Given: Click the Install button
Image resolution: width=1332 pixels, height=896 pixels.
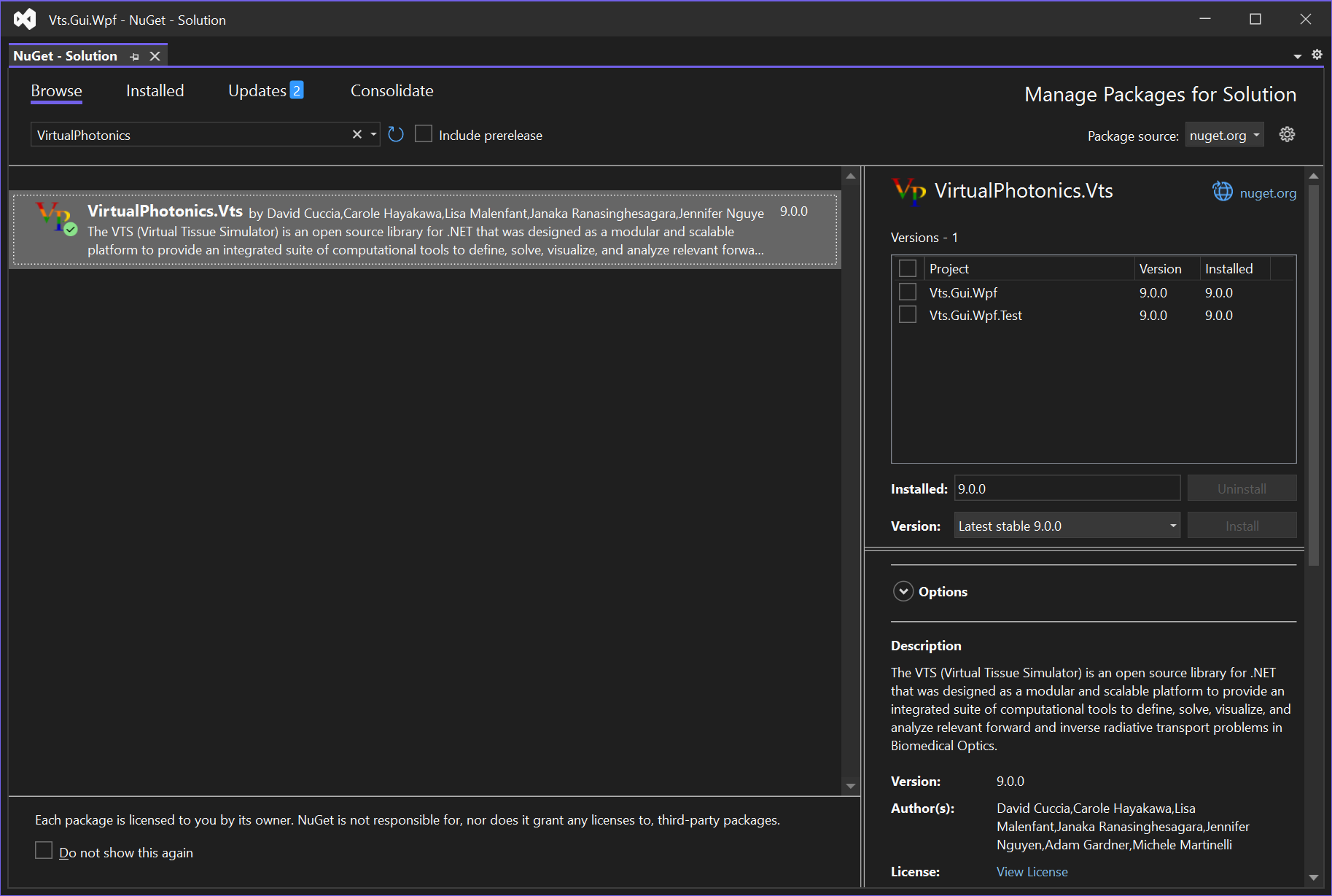Looking at the screenshot, I should [x=1242, y=526].
